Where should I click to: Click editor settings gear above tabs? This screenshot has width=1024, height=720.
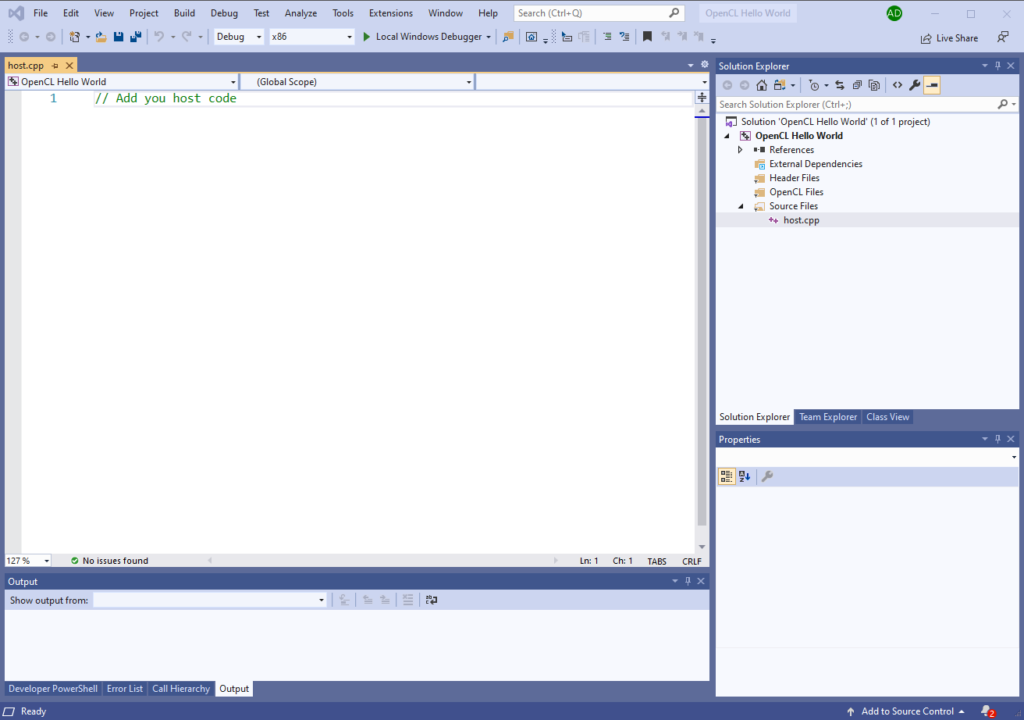(x=704, y=64)
